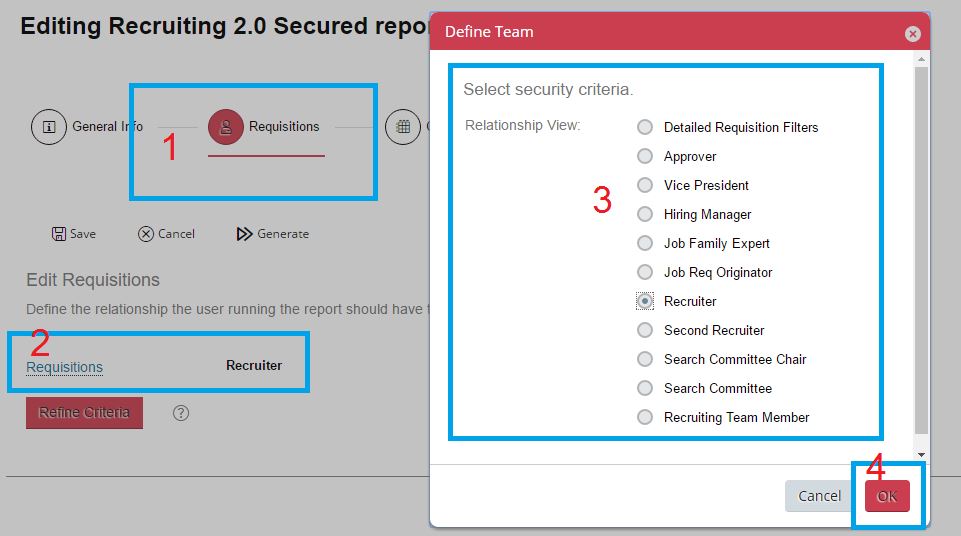Select Detailed Requisition Filters radio option

[645, 127]
